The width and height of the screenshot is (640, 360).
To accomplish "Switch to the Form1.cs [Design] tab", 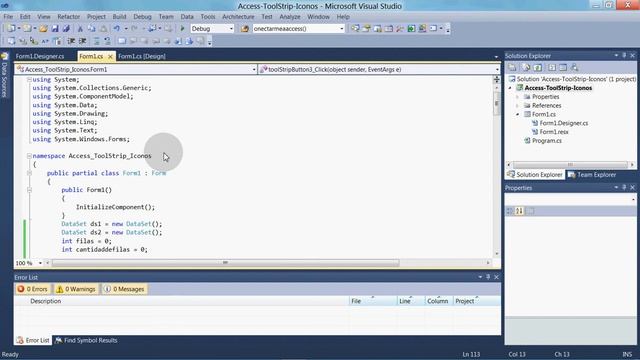I will (x=142, y=56).
